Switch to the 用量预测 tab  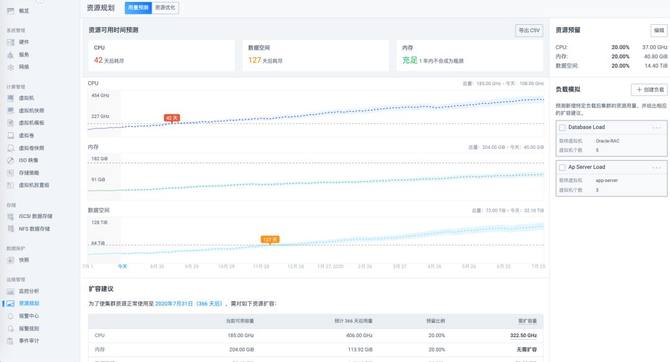click(138, 8)
